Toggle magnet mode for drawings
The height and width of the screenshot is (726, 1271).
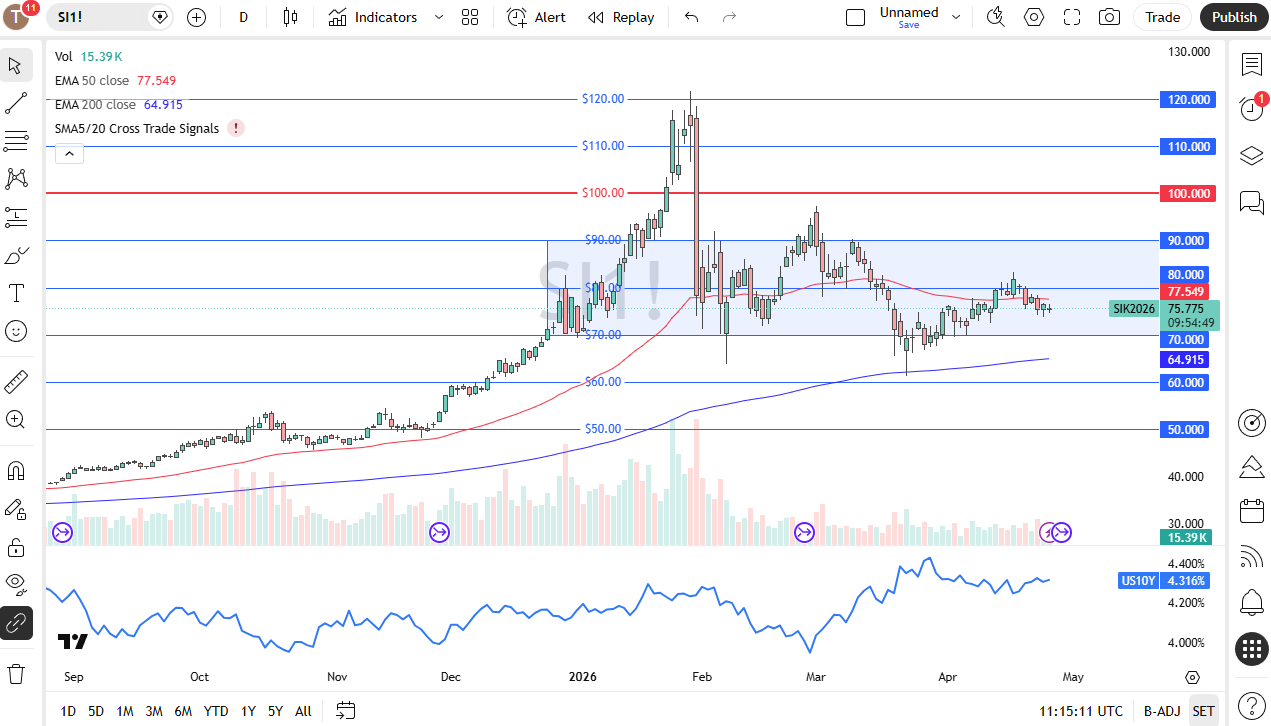pyautogui.click(x=16, y=470)
